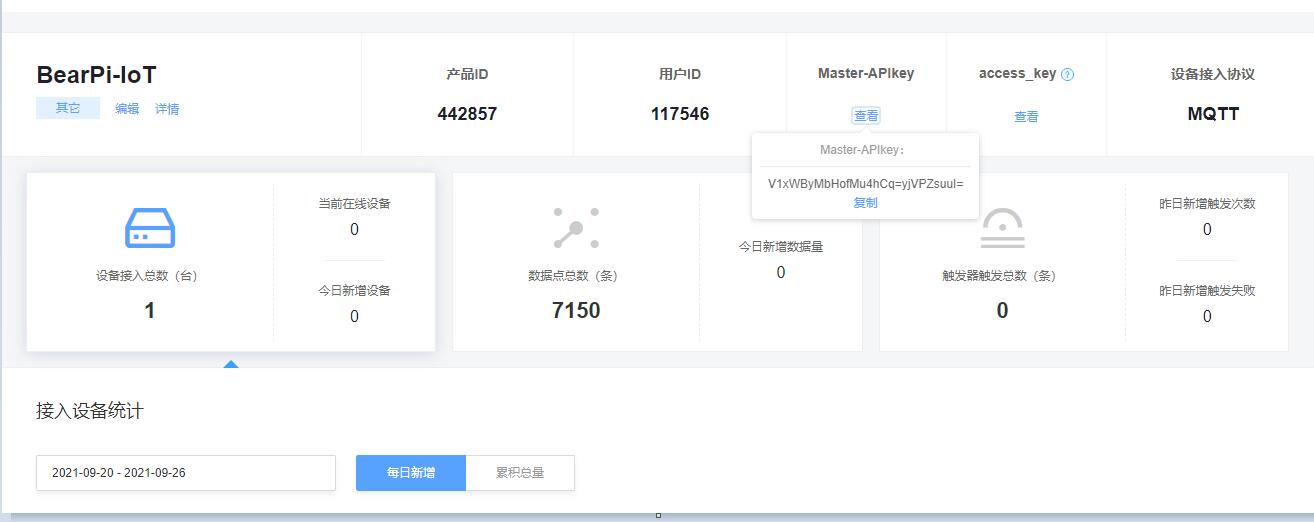Click the user ID value 117546
This screenshot has height=522, width=1314.
tap(680, 114)
